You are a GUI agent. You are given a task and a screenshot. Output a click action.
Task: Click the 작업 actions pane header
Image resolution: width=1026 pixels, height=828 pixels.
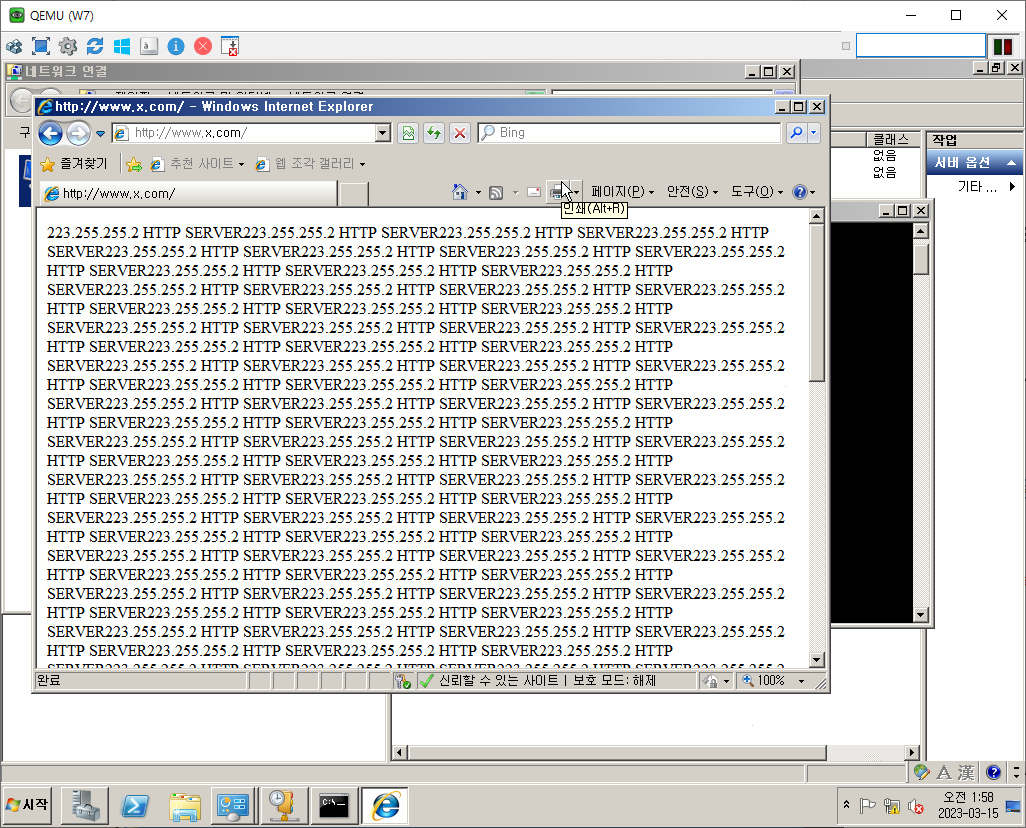coord(976,139)
